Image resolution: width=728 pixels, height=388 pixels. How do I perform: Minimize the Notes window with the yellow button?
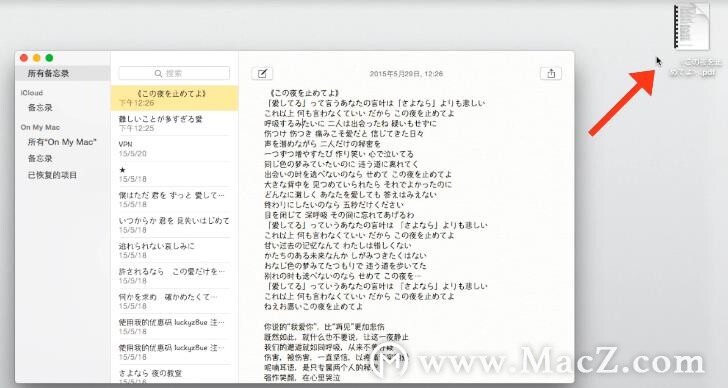click(x=36, y=58)
